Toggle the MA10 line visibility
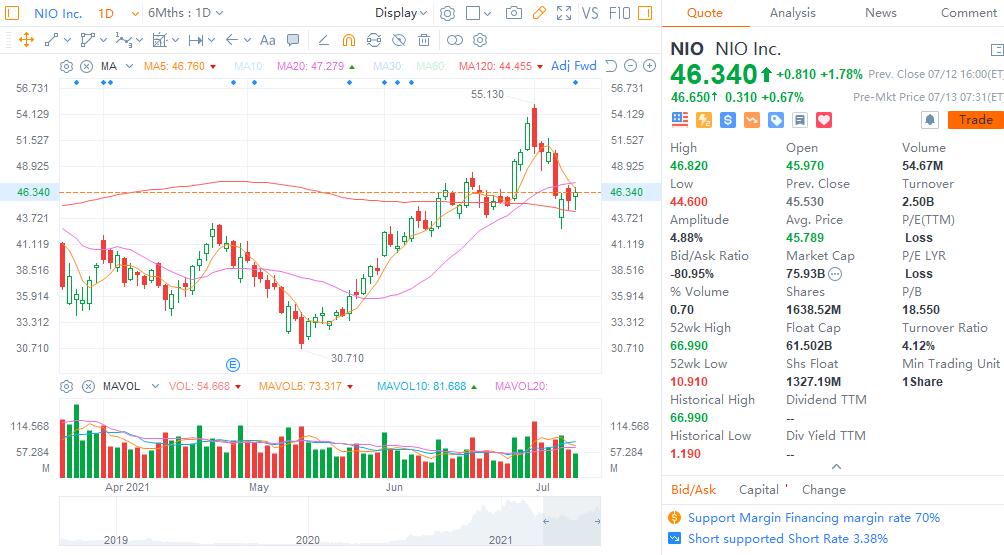The height and width of the screenshot is (555, 1004). [x=248, y=66]
